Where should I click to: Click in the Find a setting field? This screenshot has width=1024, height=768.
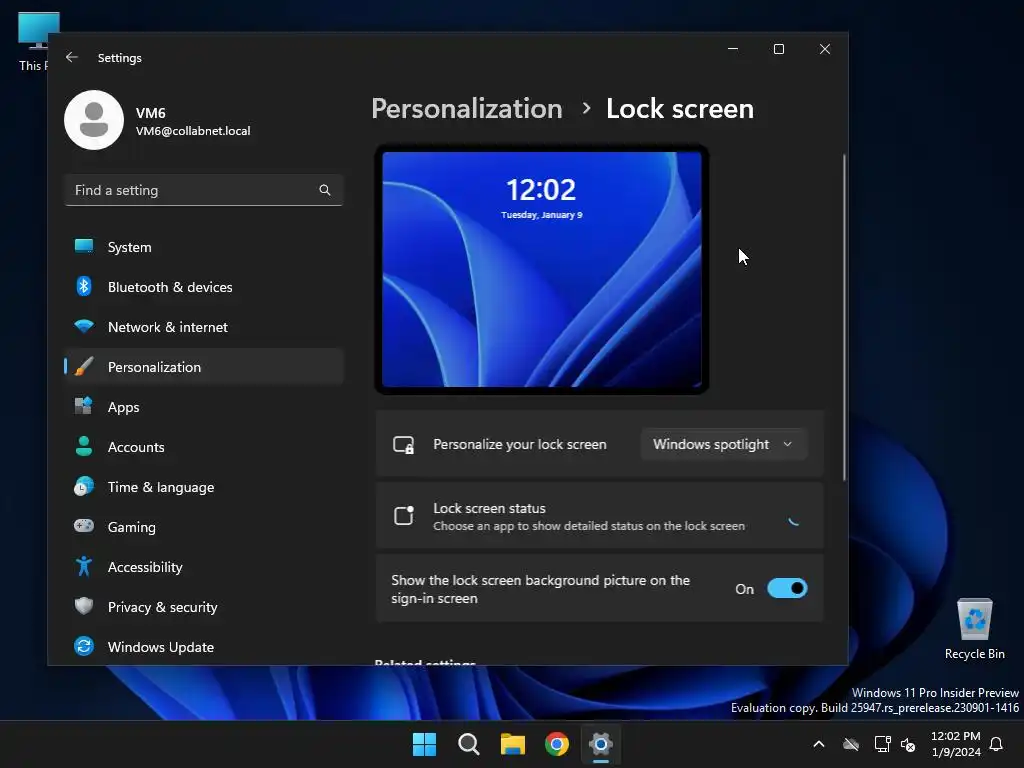pos(204,190)
